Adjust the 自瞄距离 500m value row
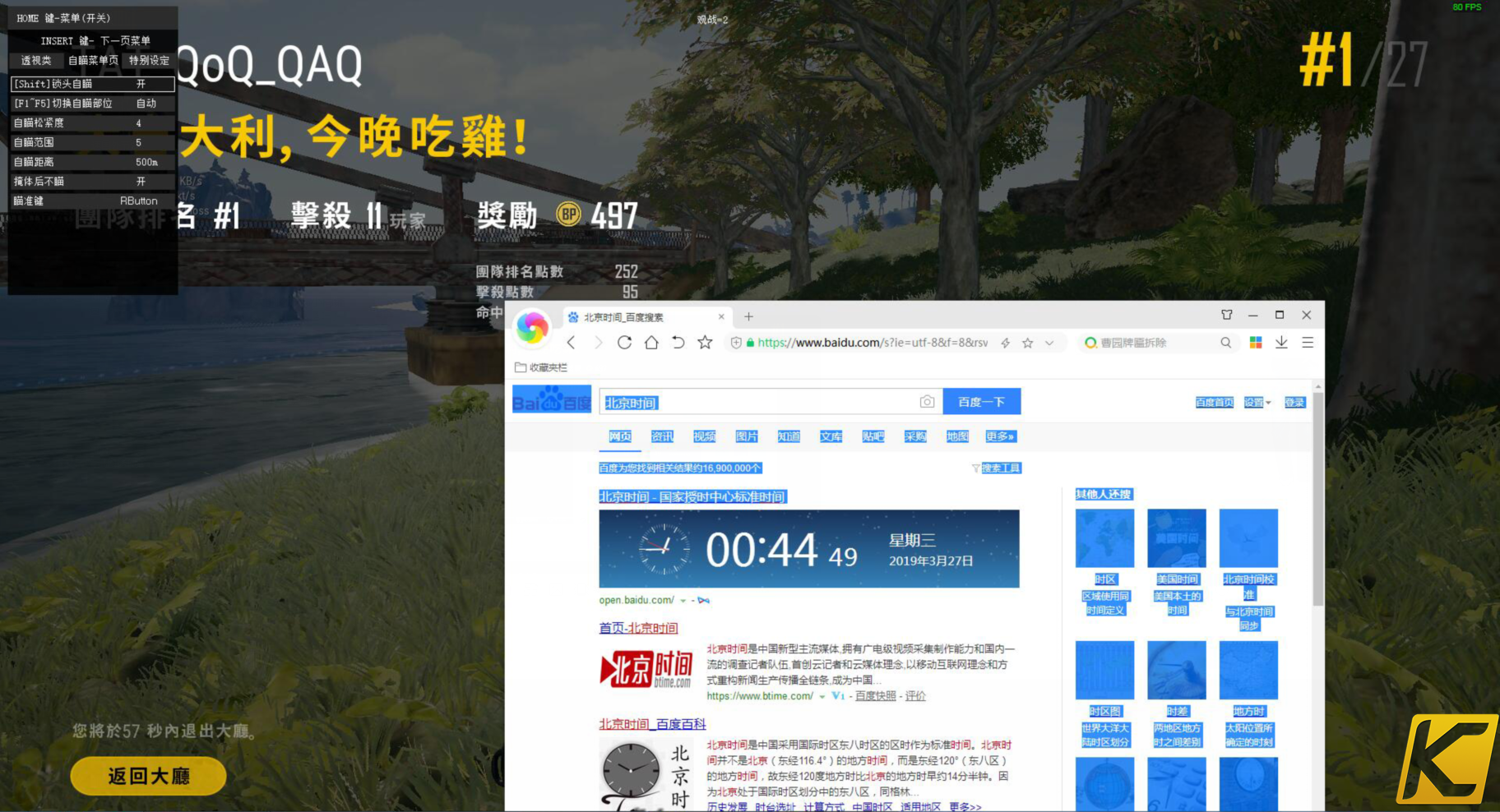The width and height of the screenshot is (1500, 812). (x=92, y=162)
